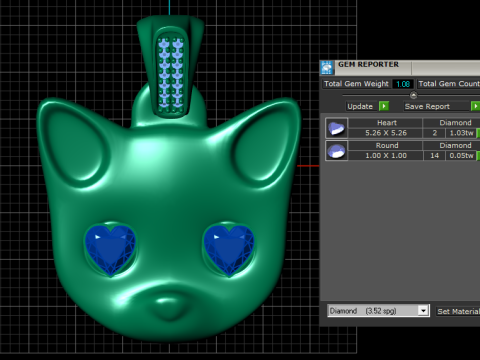
Task: Click the Gem Reporter panel icon
Action: point(327,68)
